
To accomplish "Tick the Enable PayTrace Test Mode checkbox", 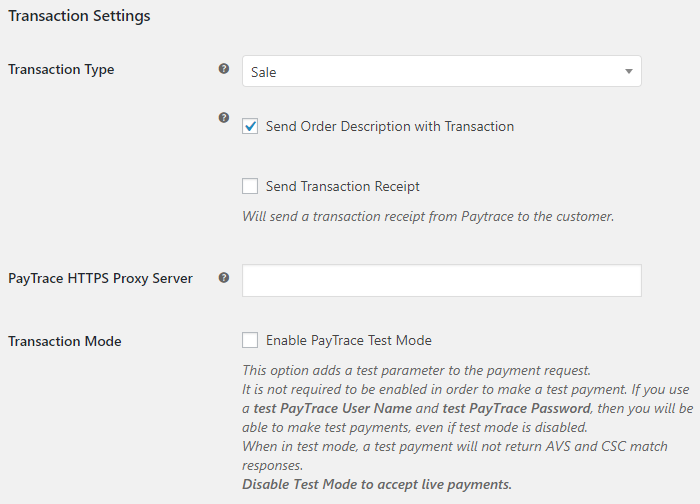I will click(x=250, y=340).
